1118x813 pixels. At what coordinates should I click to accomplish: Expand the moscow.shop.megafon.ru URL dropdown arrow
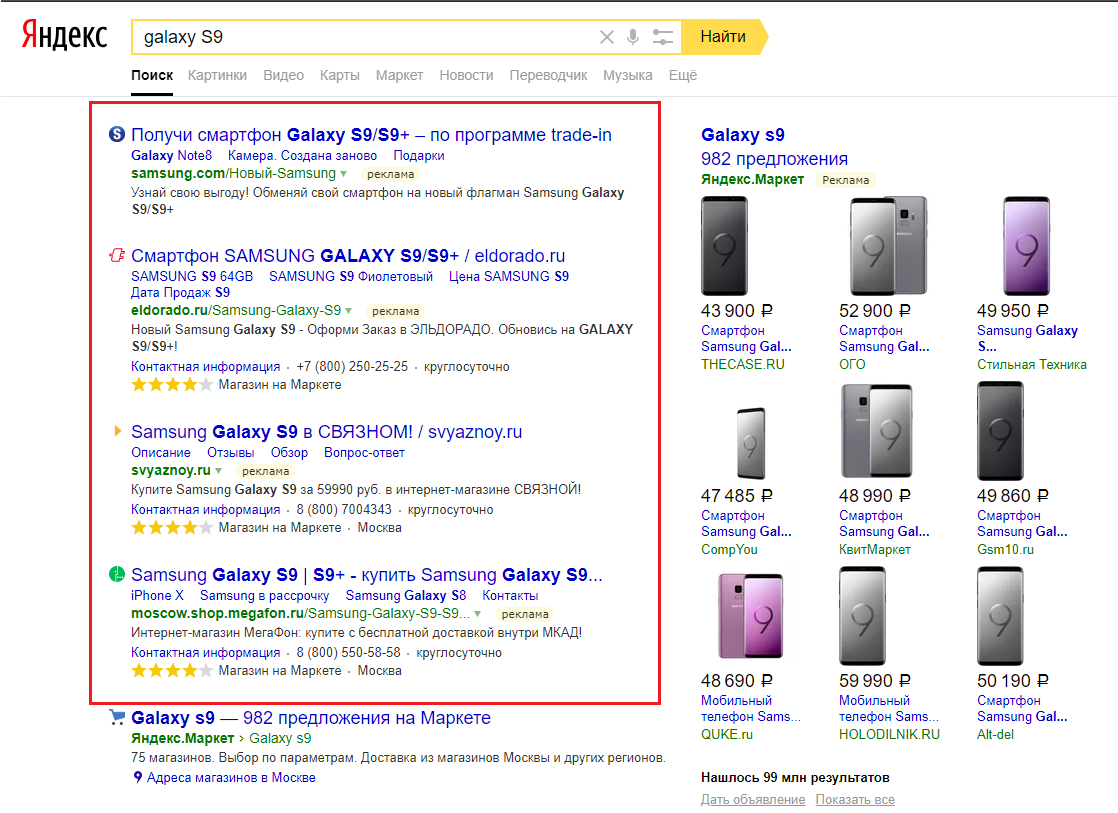[478, 614]
